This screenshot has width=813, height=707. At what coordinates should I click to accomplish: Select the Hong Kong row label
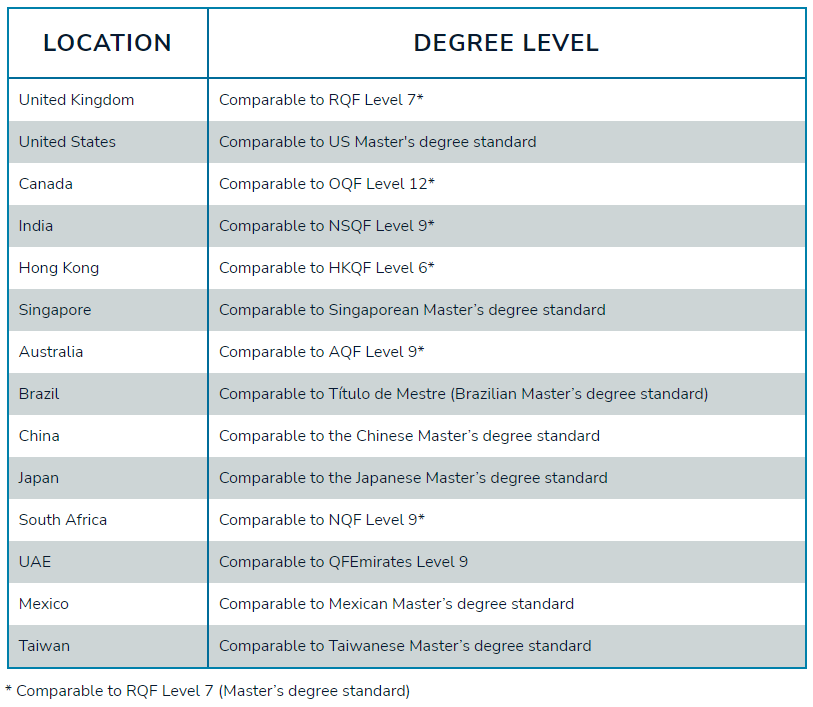(x=59, y=268)
